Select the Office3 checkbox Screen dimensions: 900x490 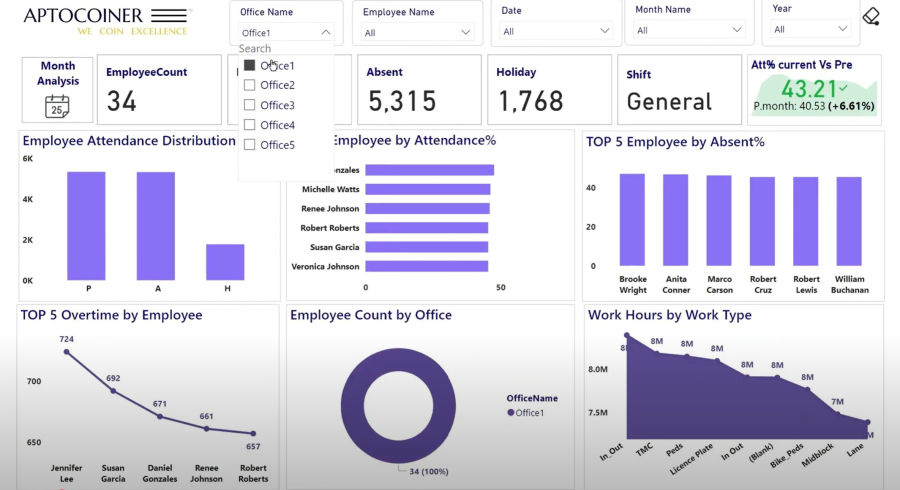coord(250,105)
